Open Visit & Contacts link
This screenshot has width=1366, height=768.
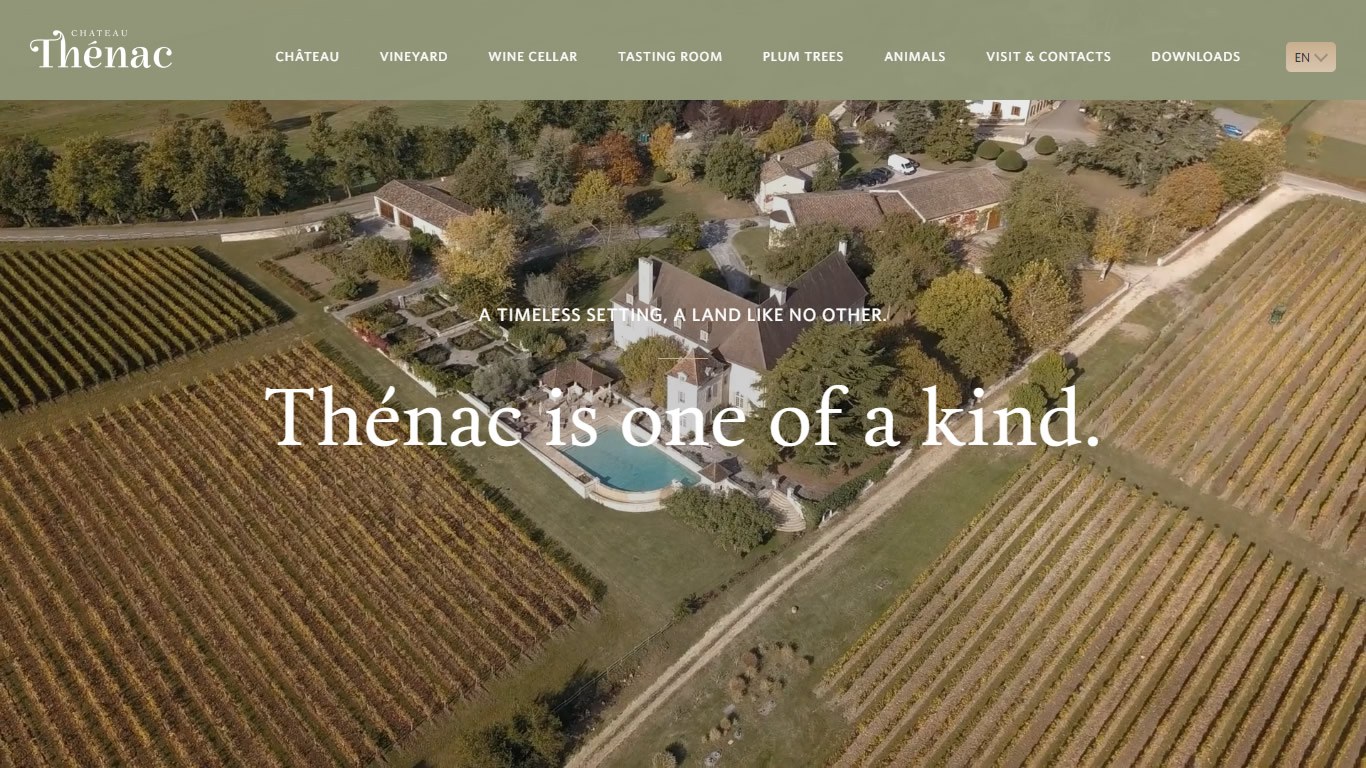(1049, 57)
